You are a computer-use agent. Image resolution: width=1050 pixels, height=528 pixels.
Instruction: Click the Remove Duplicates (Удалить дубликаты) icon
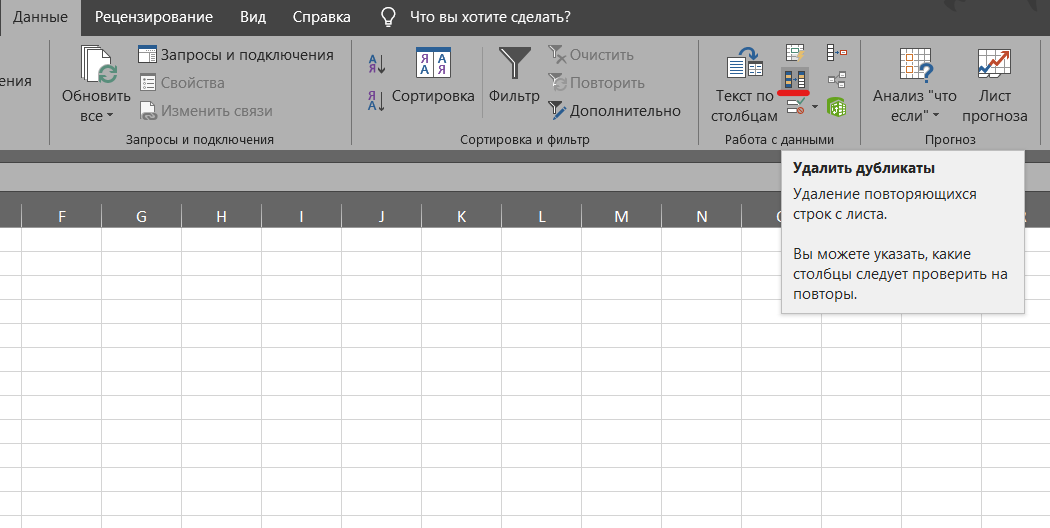(795, 80)
